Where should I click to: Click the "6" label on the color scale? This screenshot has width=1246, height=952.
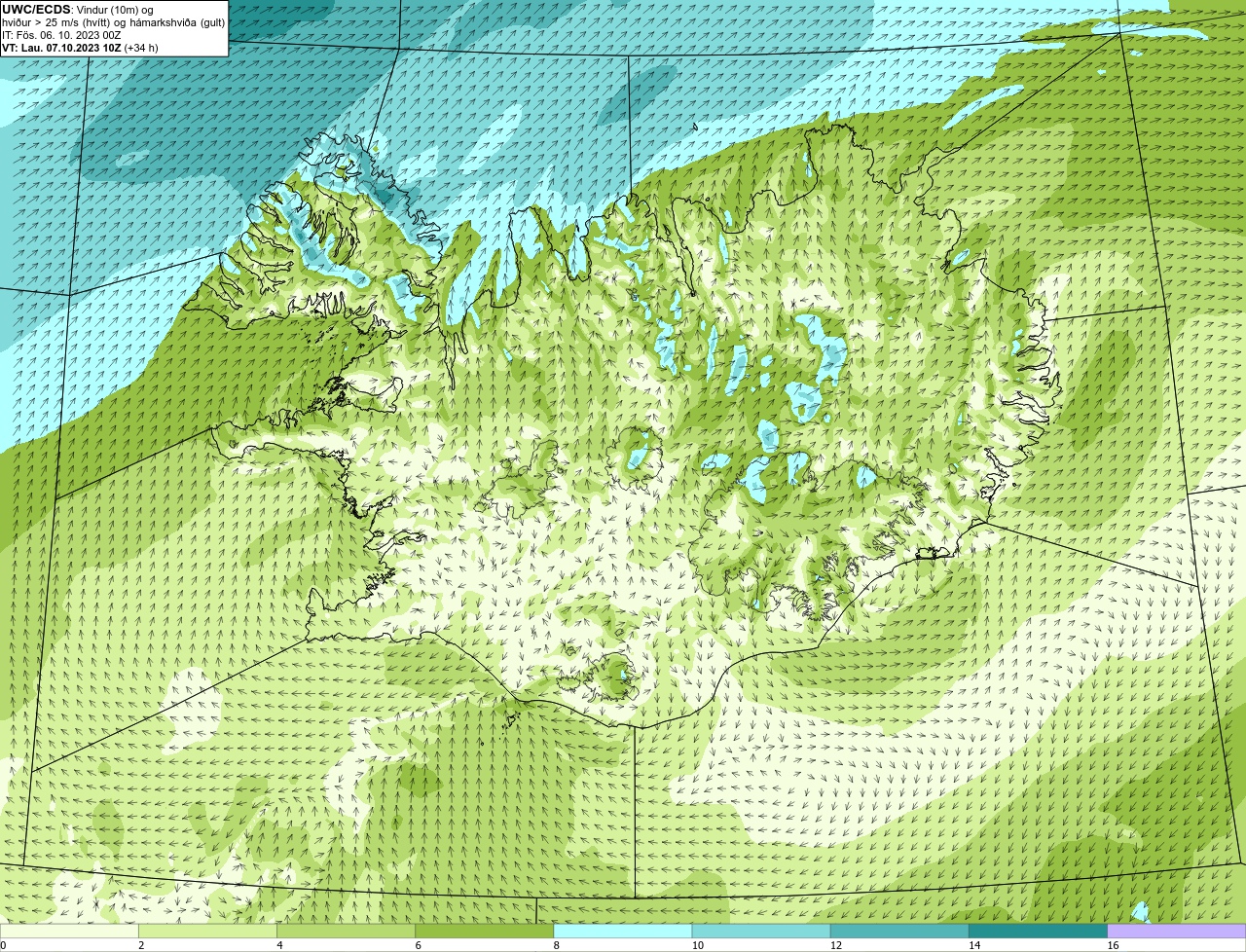[419, 945]
